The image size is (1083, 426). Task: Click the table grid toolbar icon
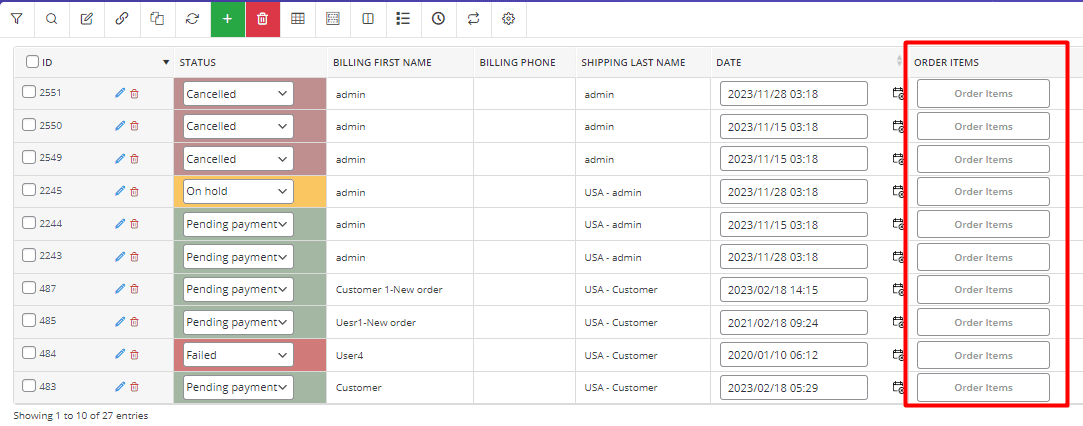coord(298,19)
